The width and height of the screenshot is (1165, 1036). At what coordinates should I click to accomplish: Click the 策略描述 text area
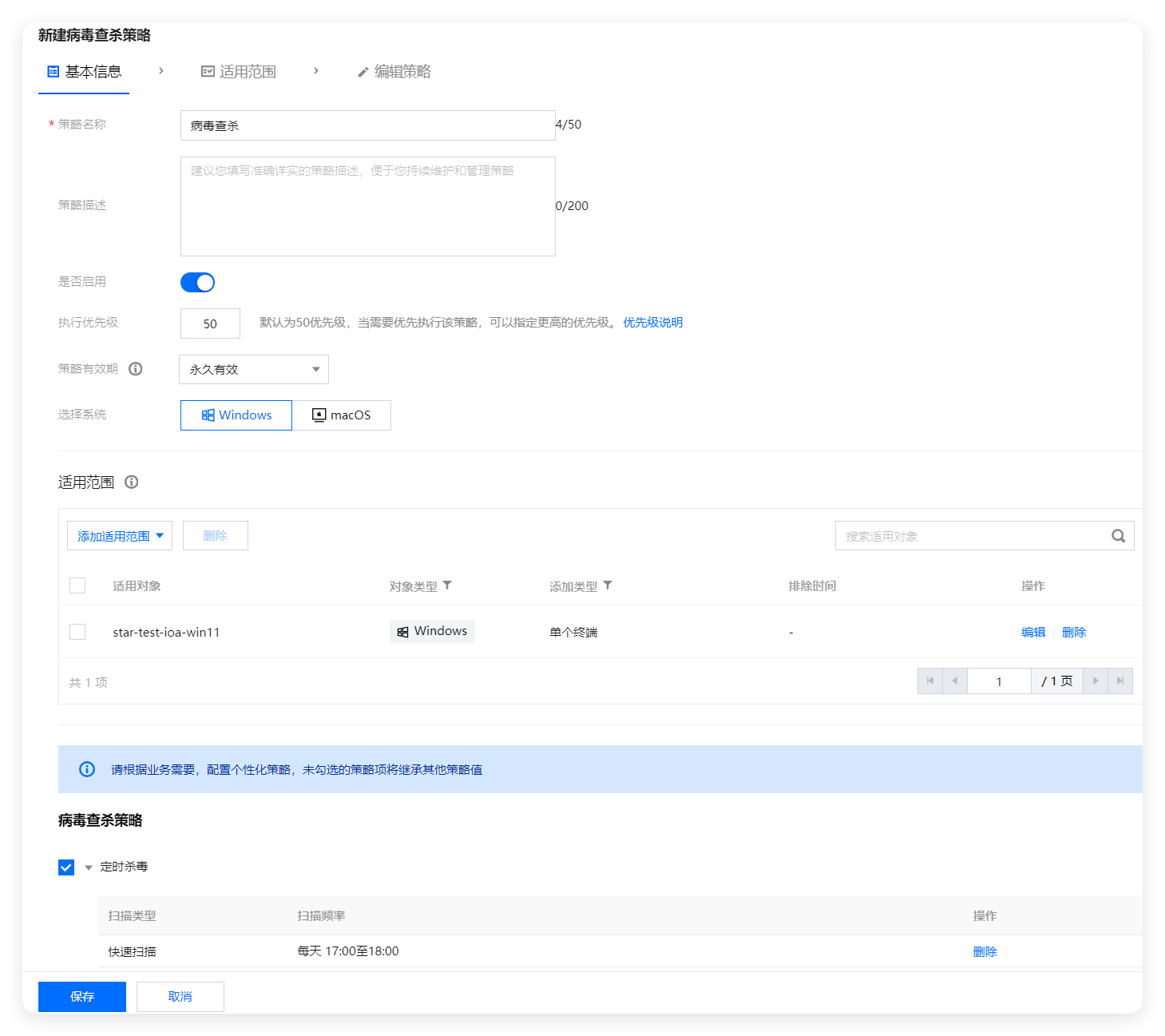[x=367, y=207]
